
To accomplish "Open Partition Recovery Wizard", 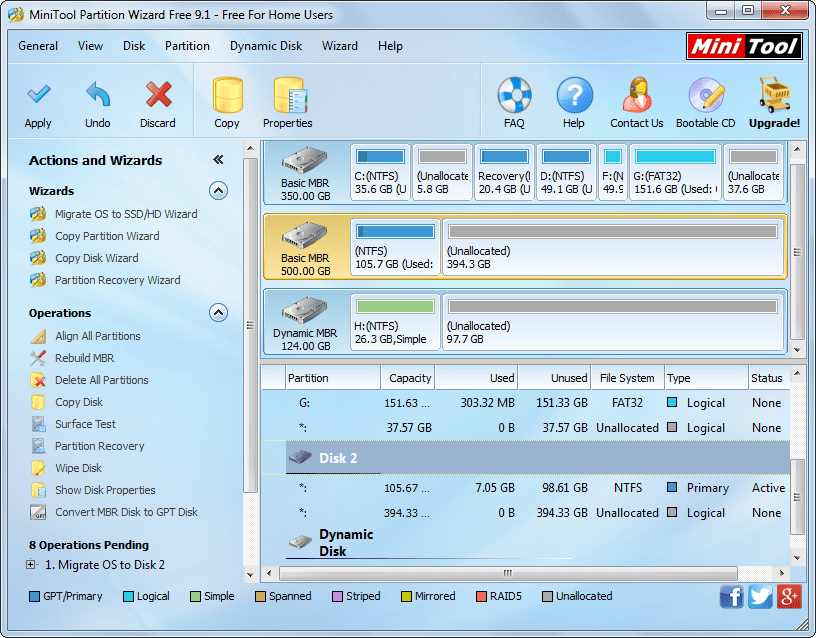I will [x=118, y=280].
